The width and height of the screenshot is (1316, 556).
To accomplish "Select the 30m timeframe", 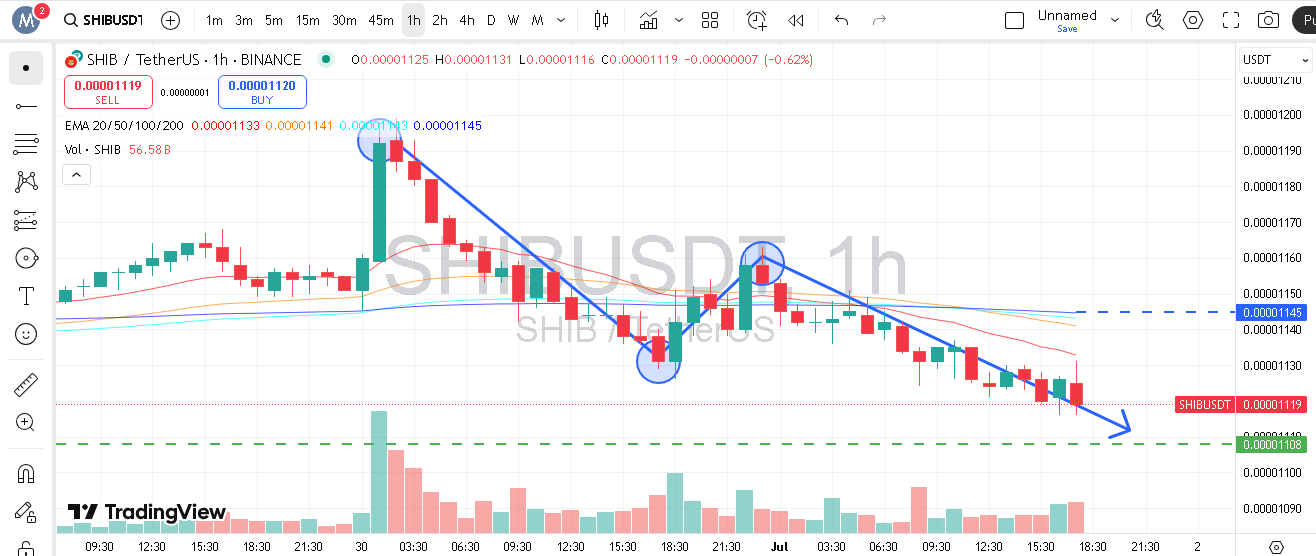I will 344,20.
